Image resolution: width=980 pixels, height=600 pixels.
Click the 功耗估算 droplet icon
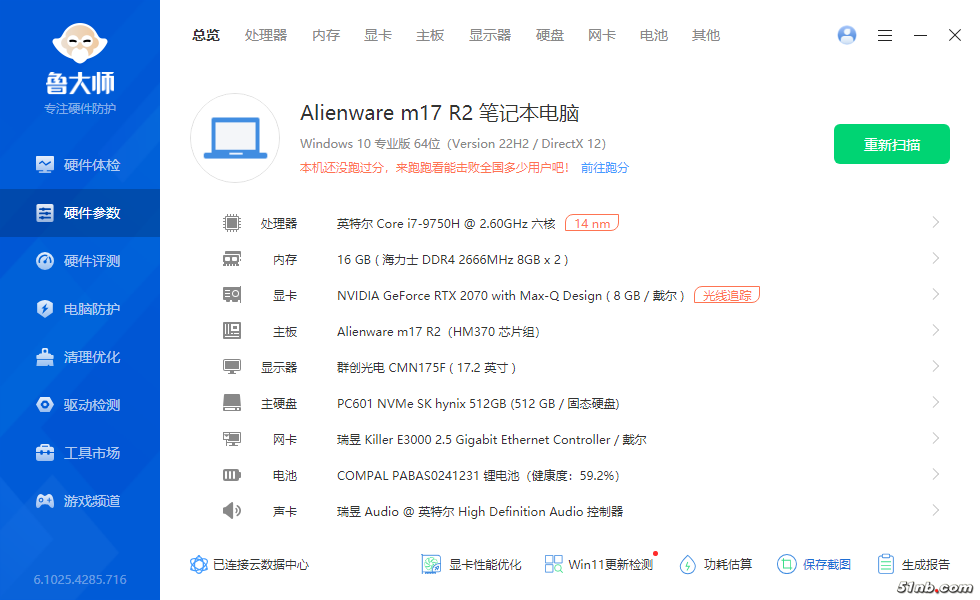tap(688, 564)
